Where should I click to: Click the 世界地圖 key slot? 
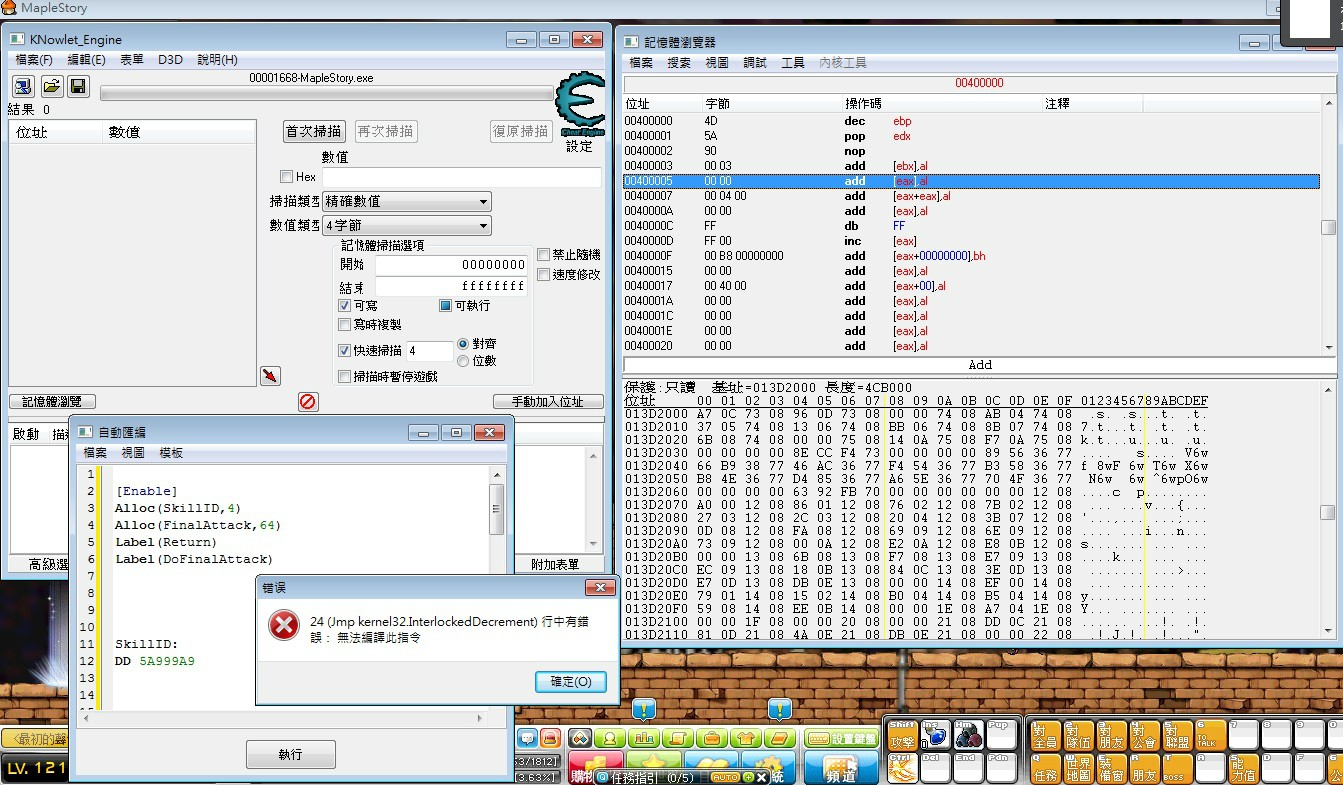1078,768
